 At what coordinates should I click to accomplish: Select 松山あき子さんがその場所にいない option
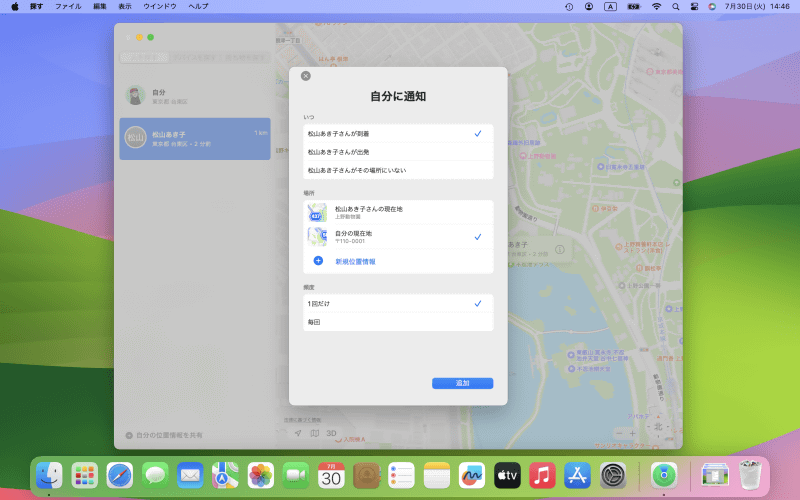click(x=398, y=170)
